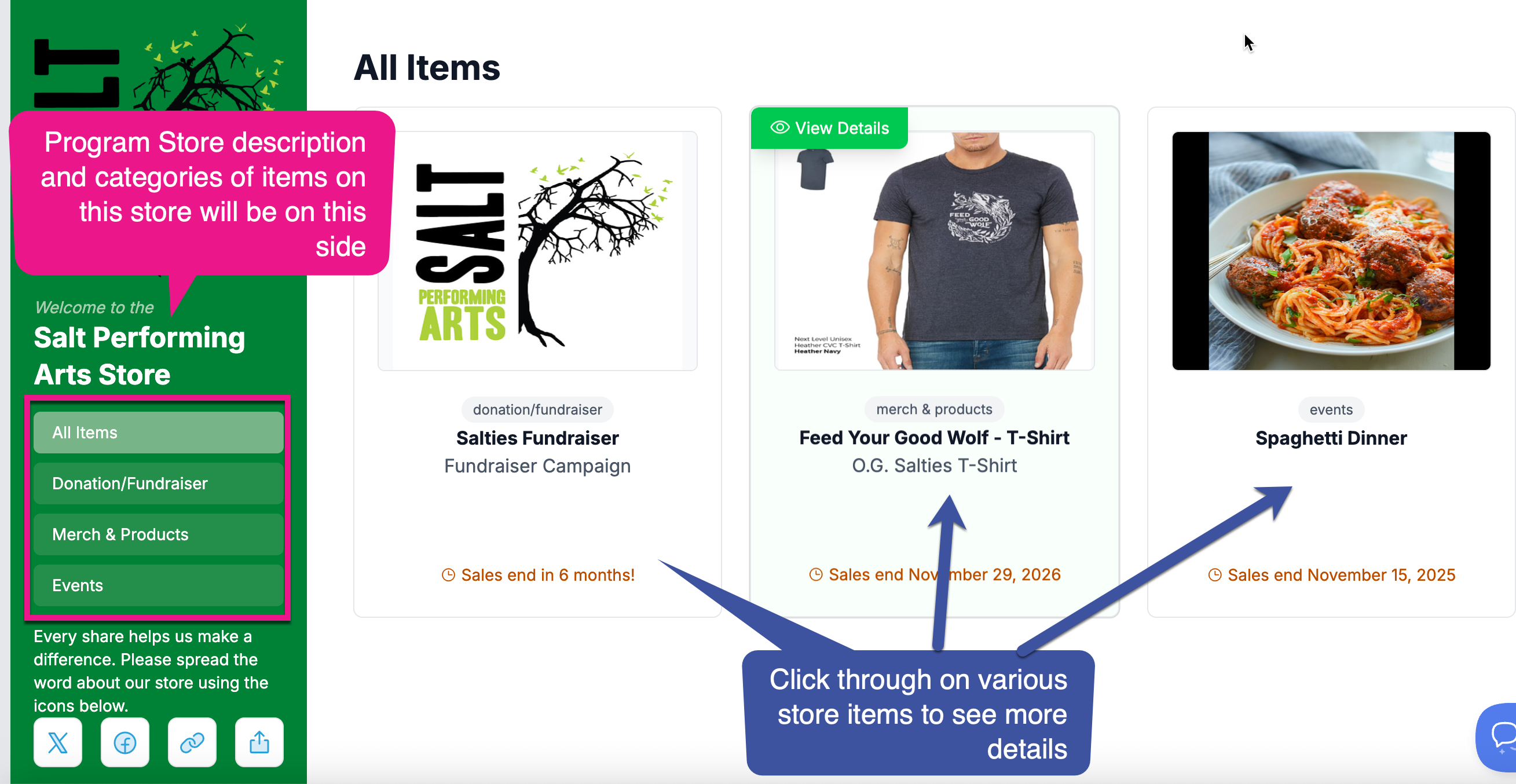Select the Donation/Fundraiser category
The image size is (1516, 784).
click(x=158, y=483)
